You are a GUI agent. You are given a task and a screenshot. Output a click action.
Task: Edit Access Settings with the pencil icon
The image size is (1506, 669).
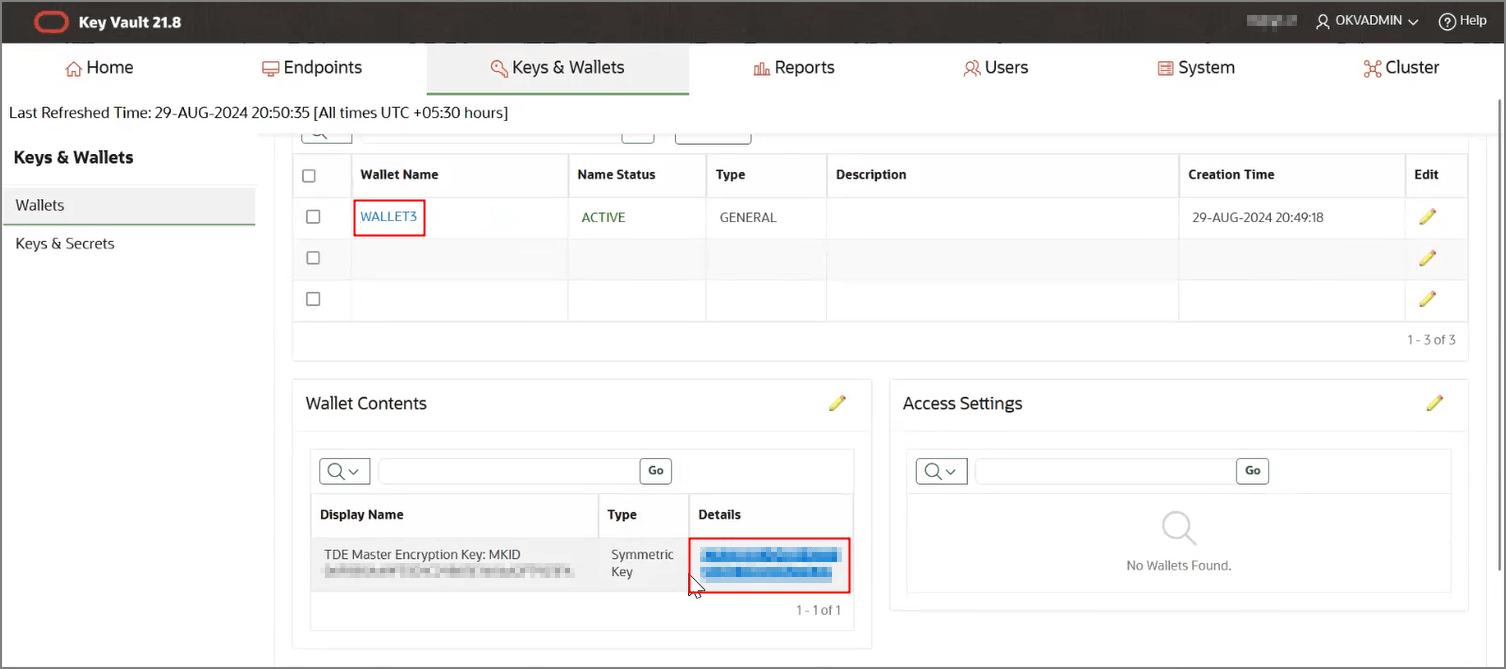tap(1435, 403)
